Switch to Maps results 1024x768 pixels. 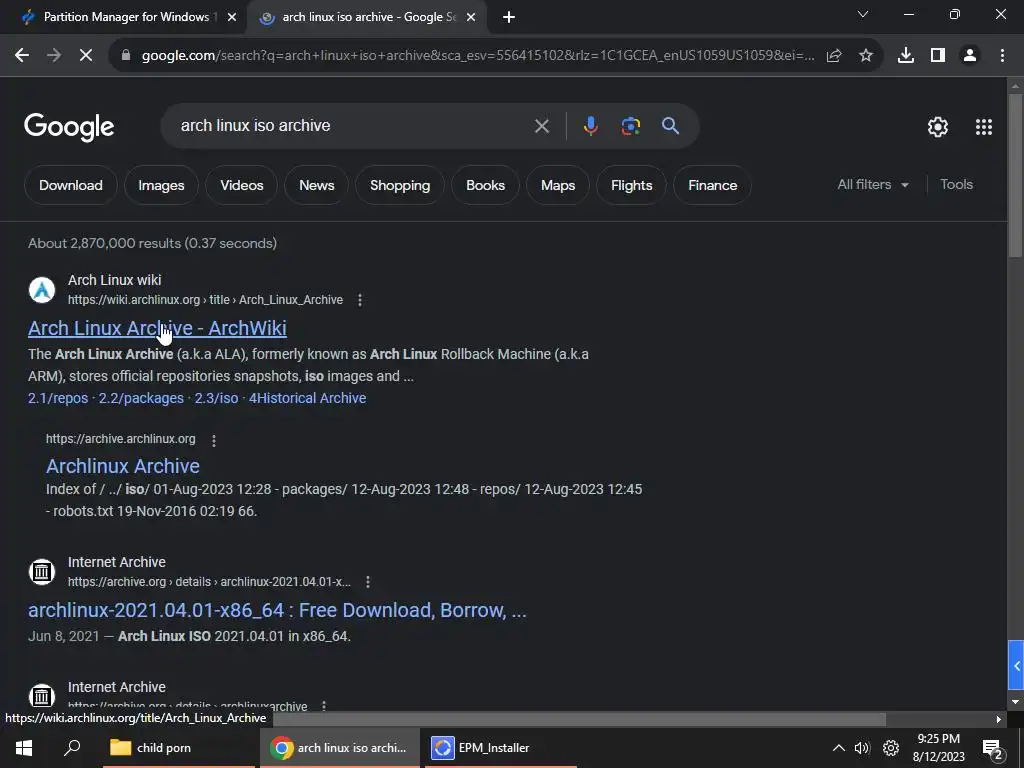tap(558, 185)
